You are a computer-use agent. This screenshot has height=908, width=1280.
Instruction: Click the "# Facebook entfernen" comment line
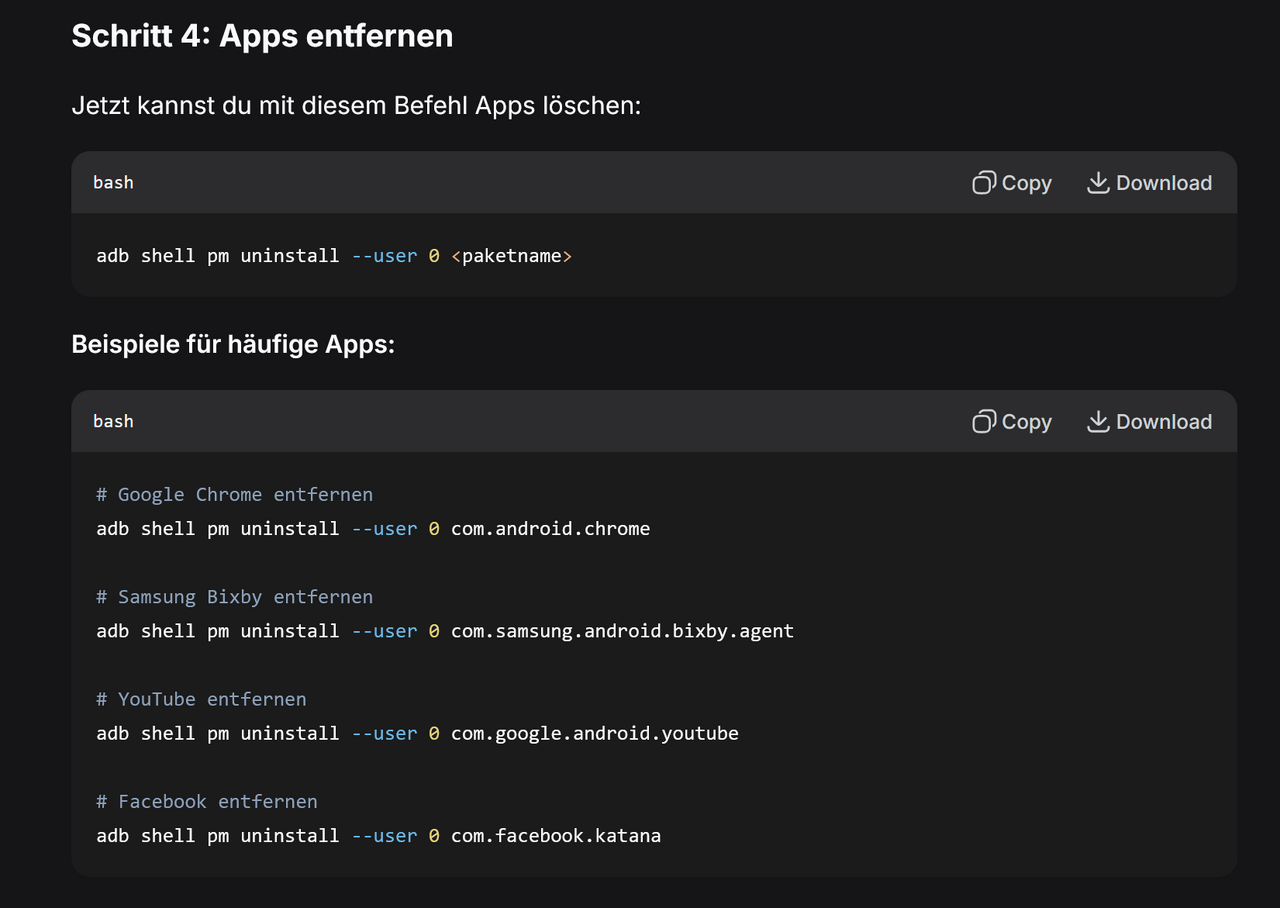coord(207,801)
